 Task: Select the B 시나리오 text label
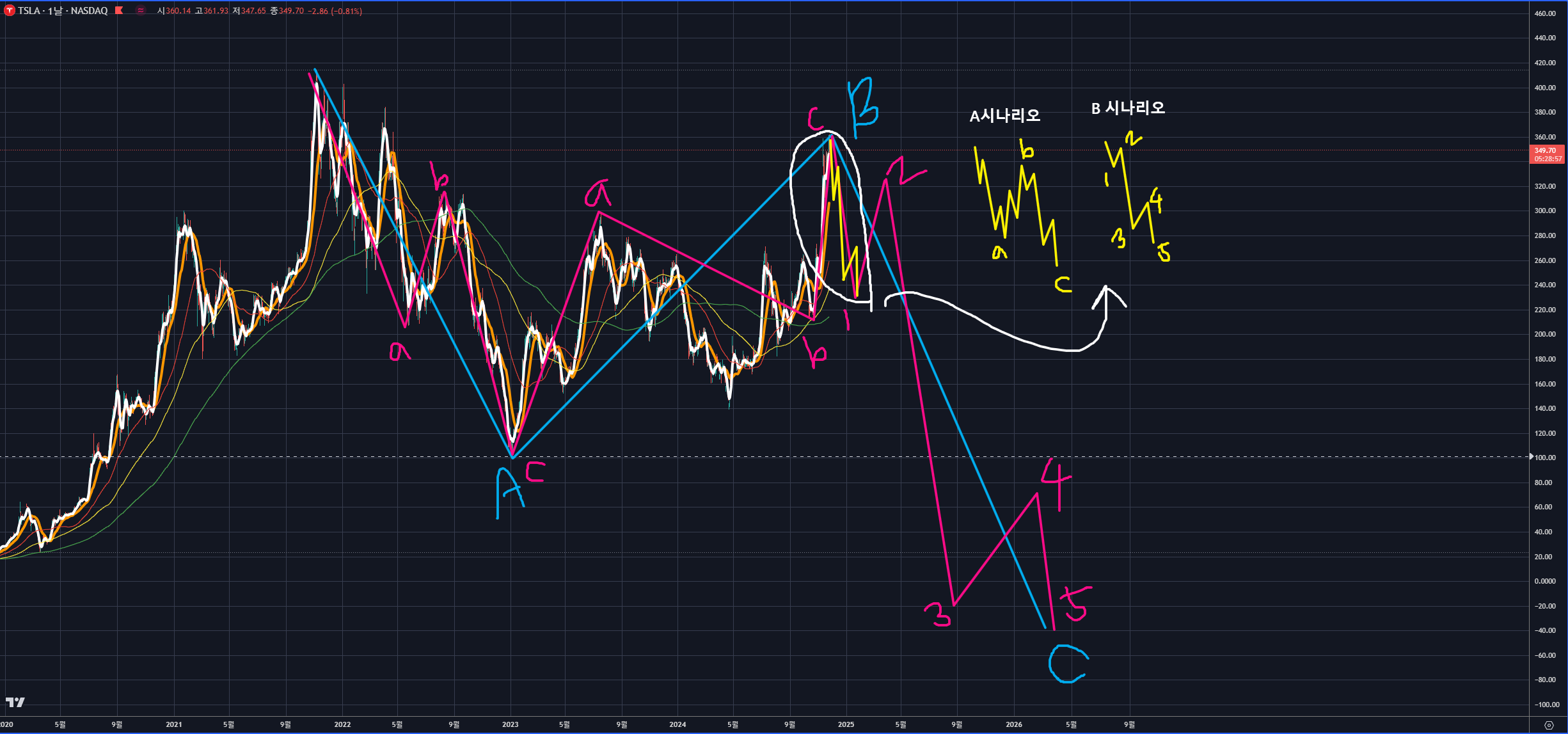tap(1128, 108)
